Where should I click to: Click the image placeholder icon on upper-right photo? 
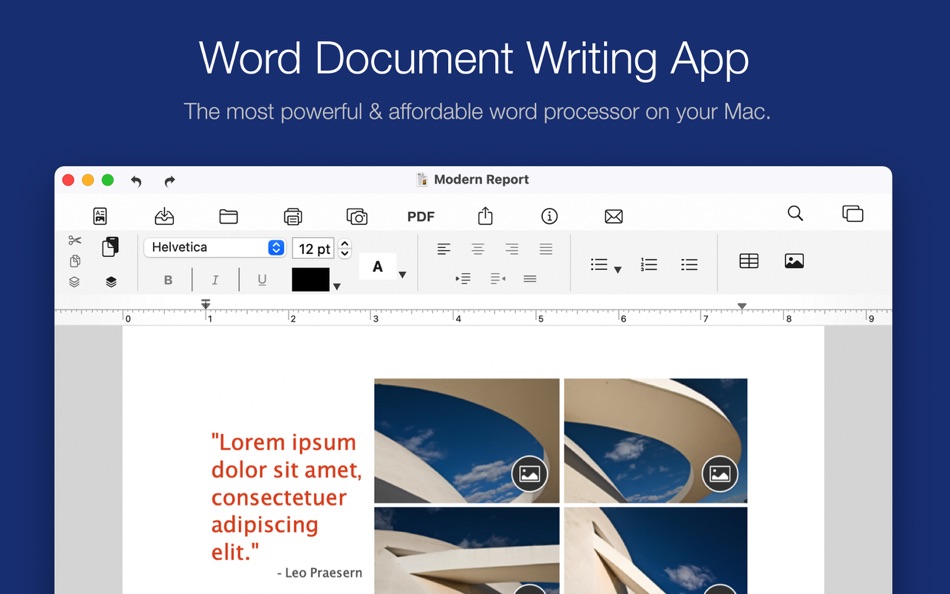[x=720, y=474]
